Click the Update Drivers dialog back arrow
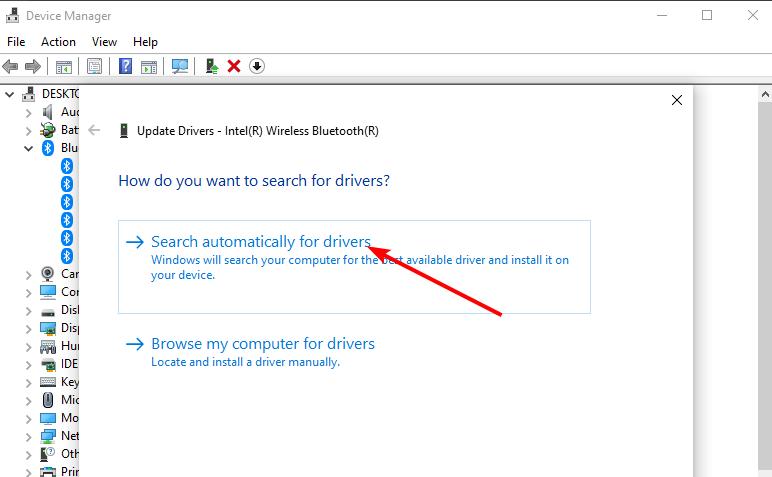 click(94, 130)
